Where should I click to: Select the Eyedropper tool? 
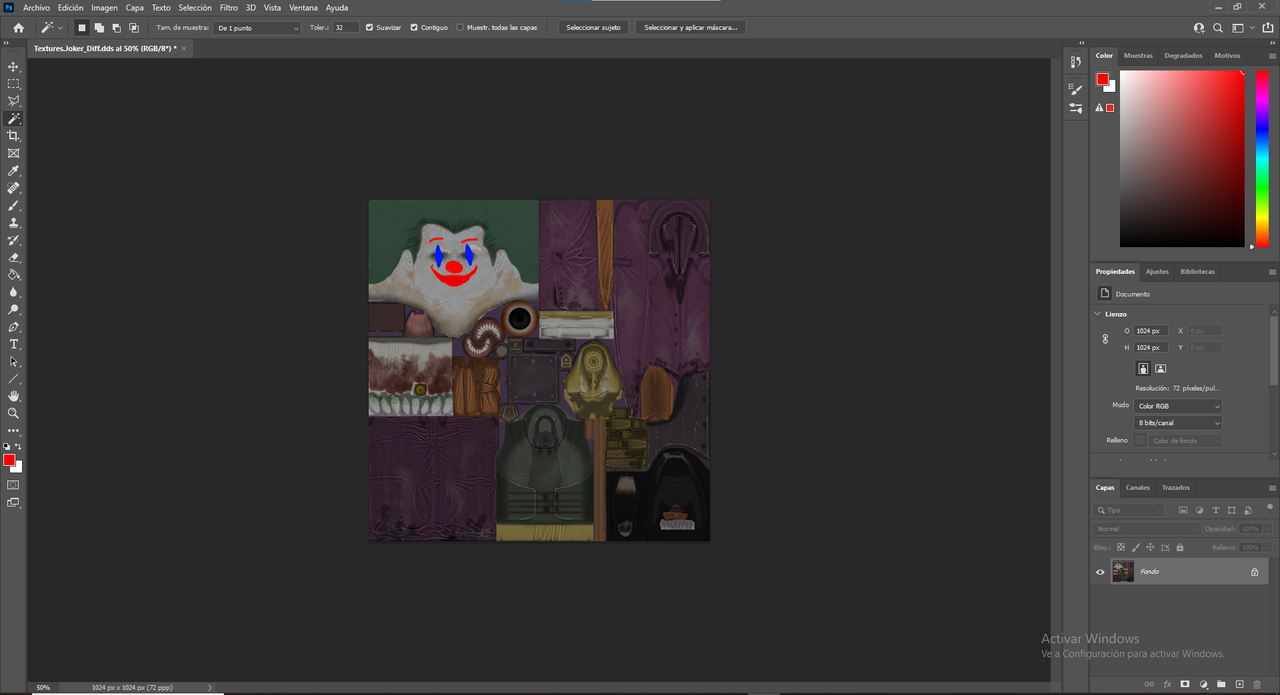pos(13,171)
